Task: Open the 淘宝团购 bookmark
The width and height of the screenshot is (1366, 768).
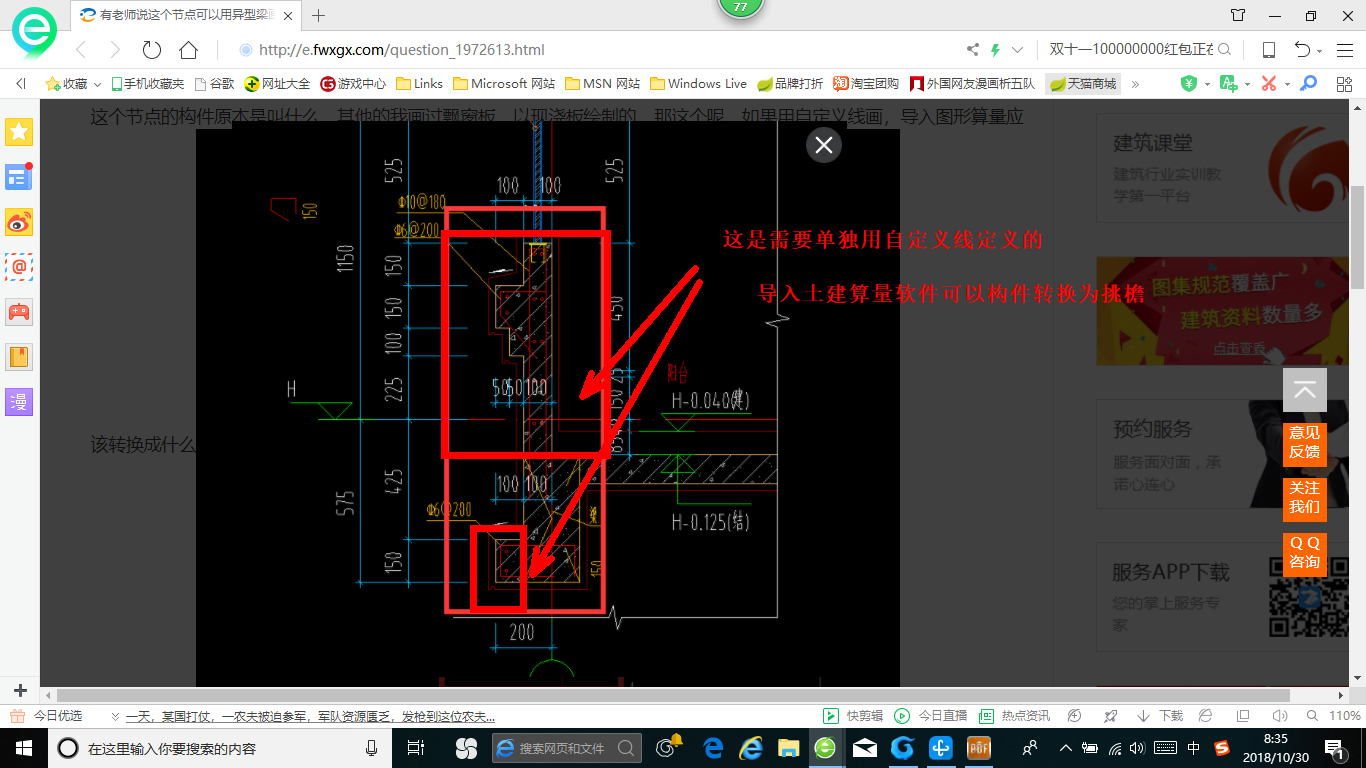Action: pos(866,84)
